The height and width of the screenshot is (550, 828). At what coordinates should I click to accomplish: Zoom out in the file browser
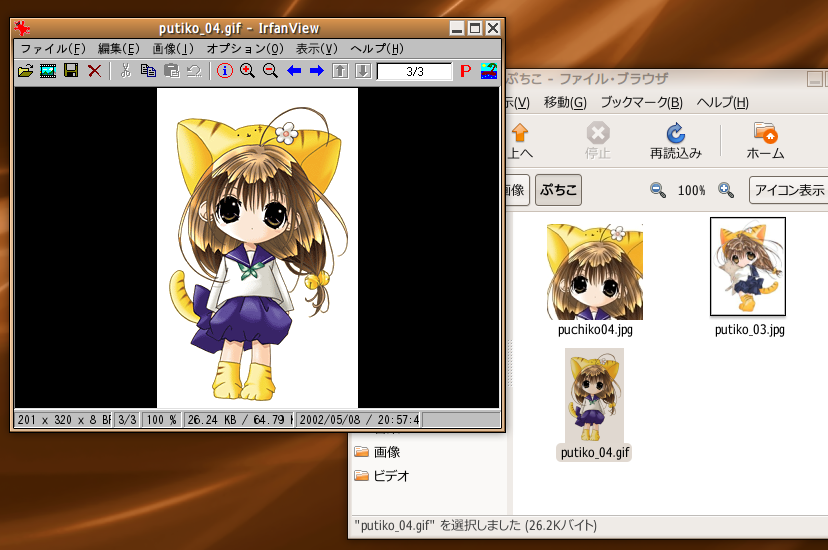657,190
